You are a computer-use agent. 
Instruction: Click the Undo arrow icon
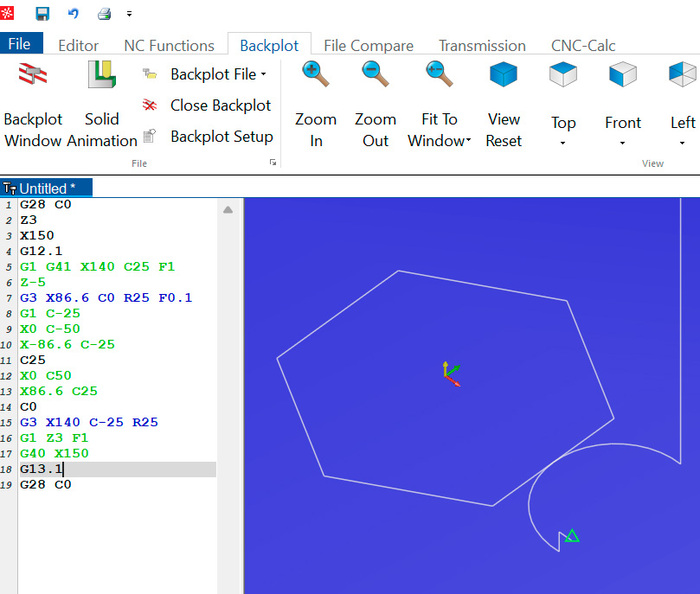(73, 14)
